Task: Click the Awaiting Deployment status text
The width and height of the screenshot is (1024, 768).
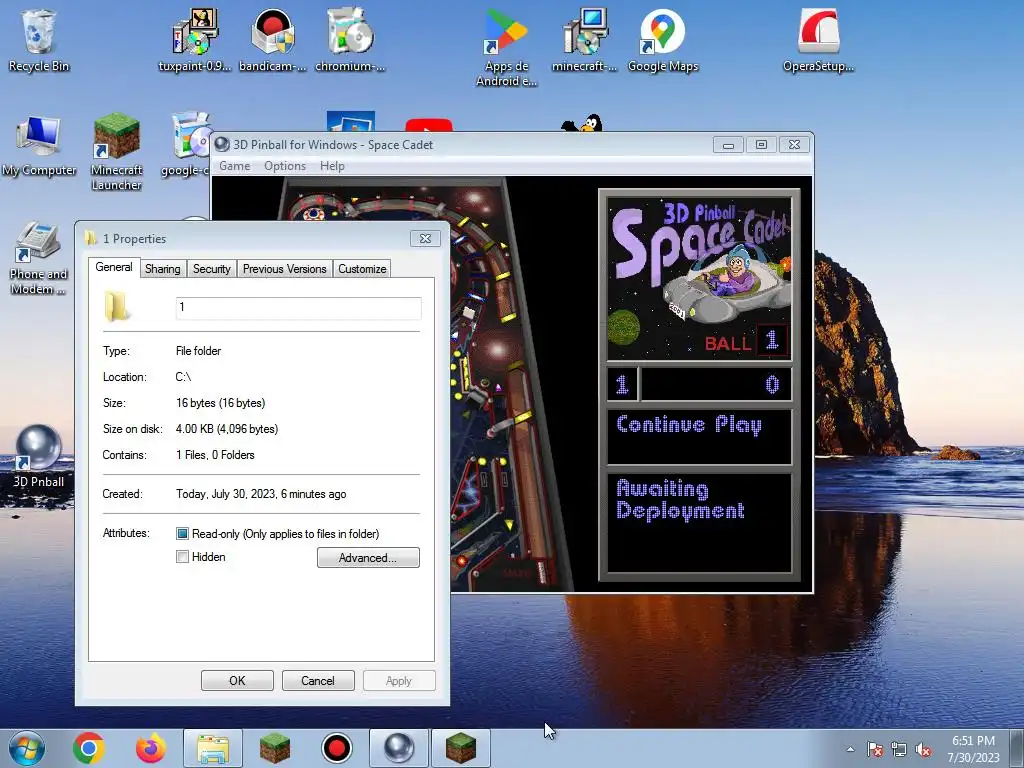Action: pos(680,499)
